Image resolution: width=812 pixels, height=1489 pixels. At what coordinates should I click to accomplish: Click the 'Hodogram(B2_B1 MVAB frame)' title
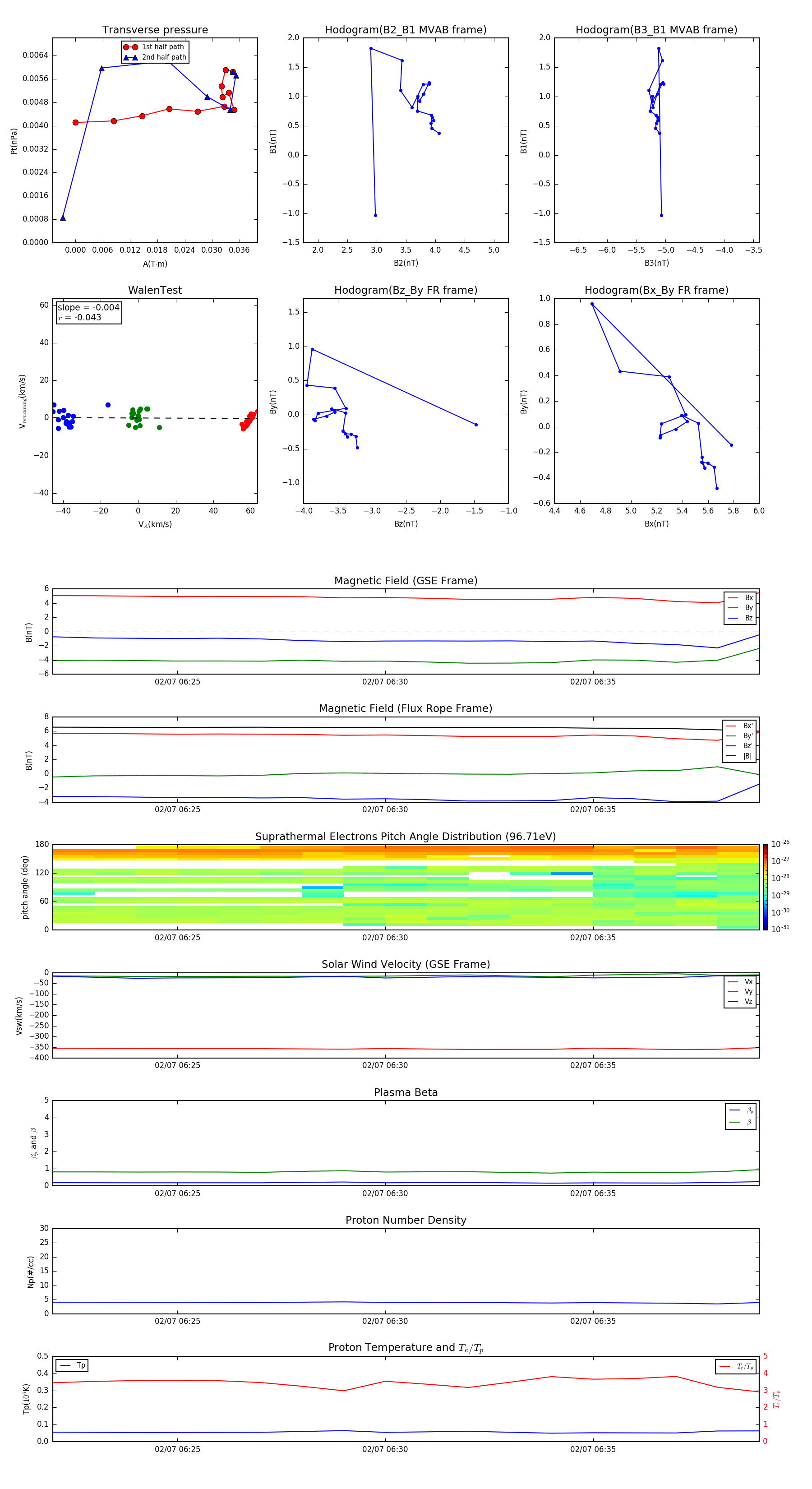coord(406,30)
